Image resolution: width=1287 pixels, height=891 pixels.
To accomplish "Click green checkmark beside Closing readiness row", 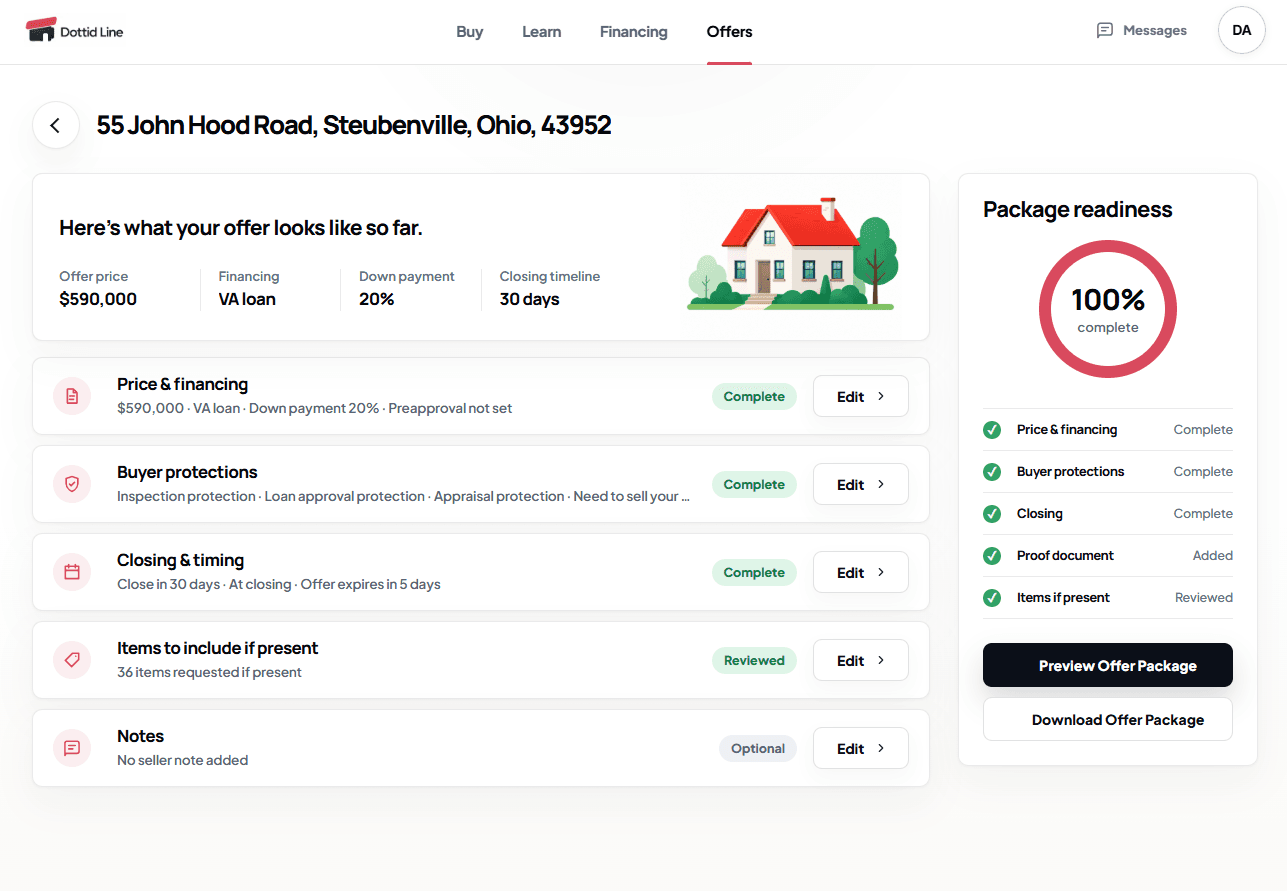I will point(992,514).
